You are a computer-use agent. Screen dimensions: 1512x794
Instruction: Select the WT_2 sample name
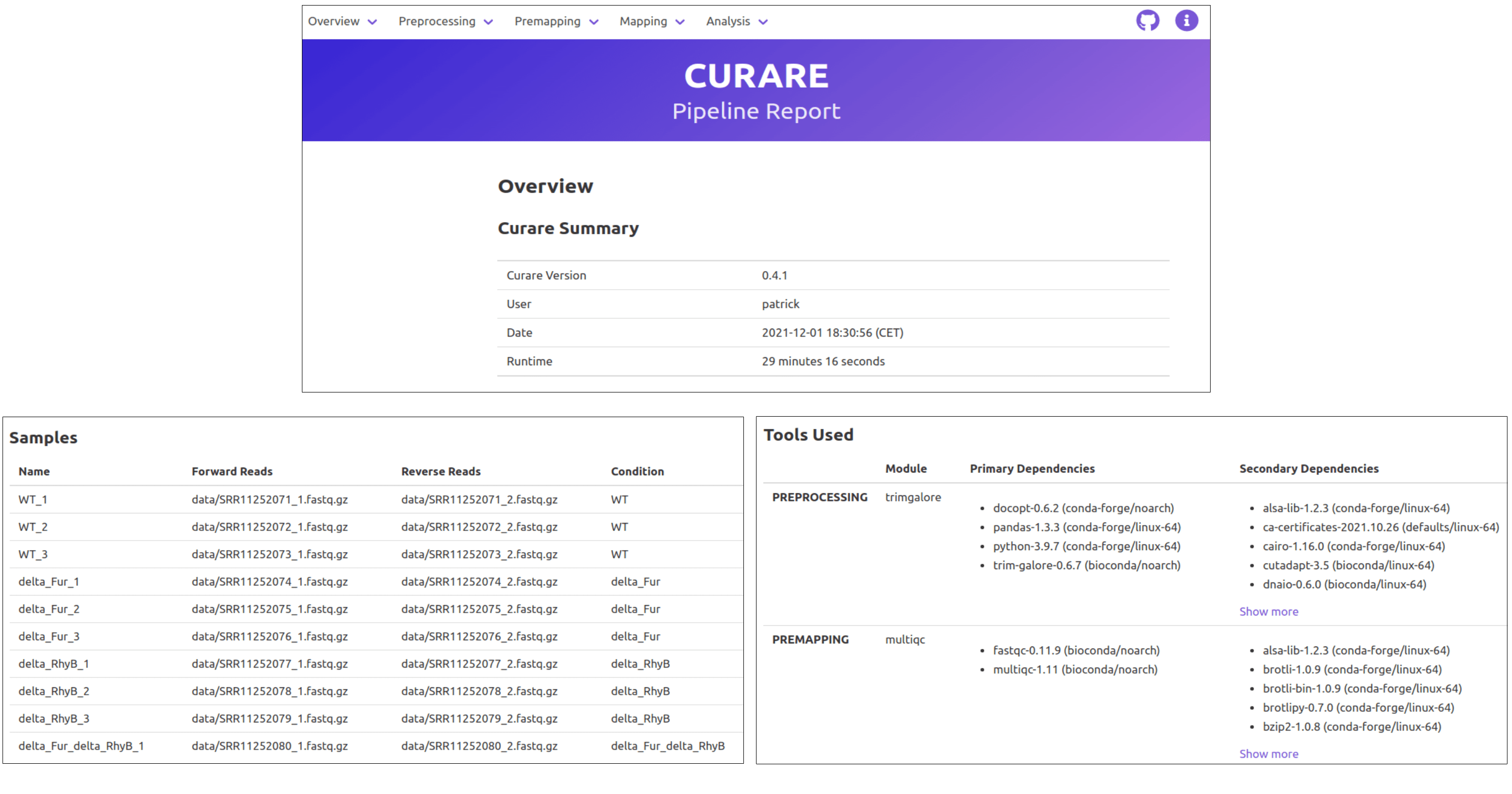tap(33, 527)
